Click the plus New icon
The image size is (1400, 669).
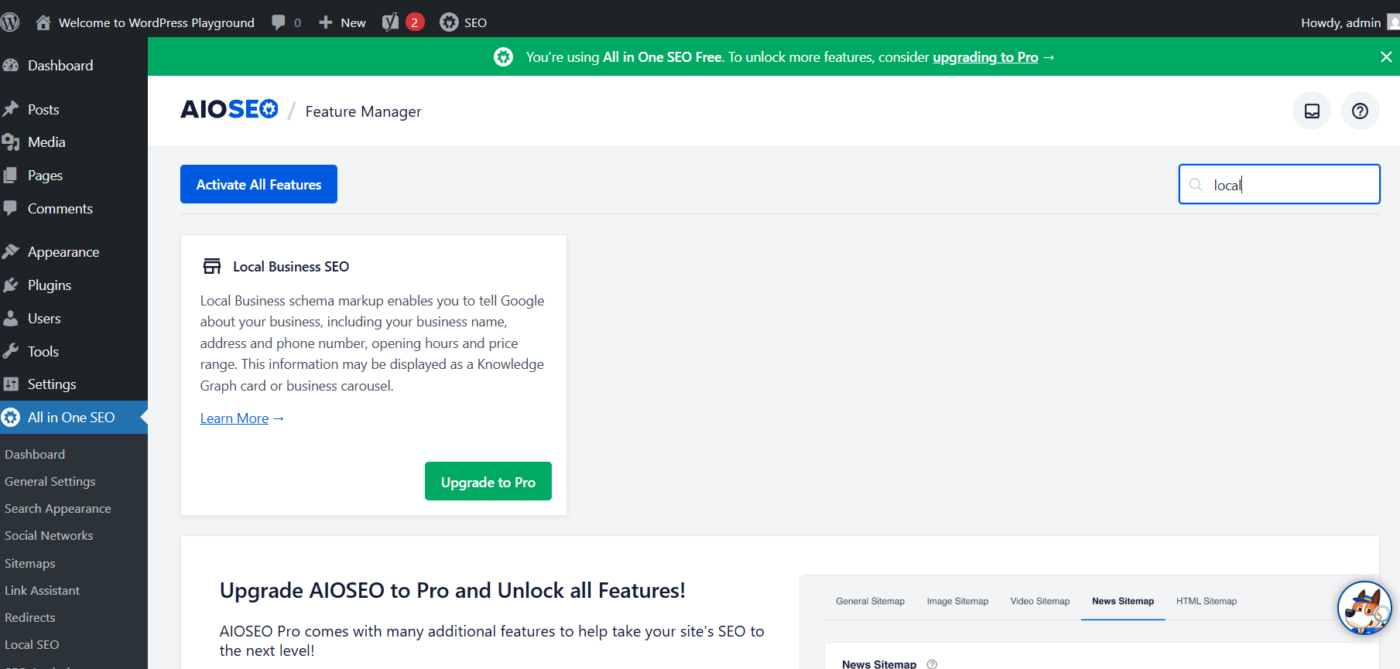(326, 22)
